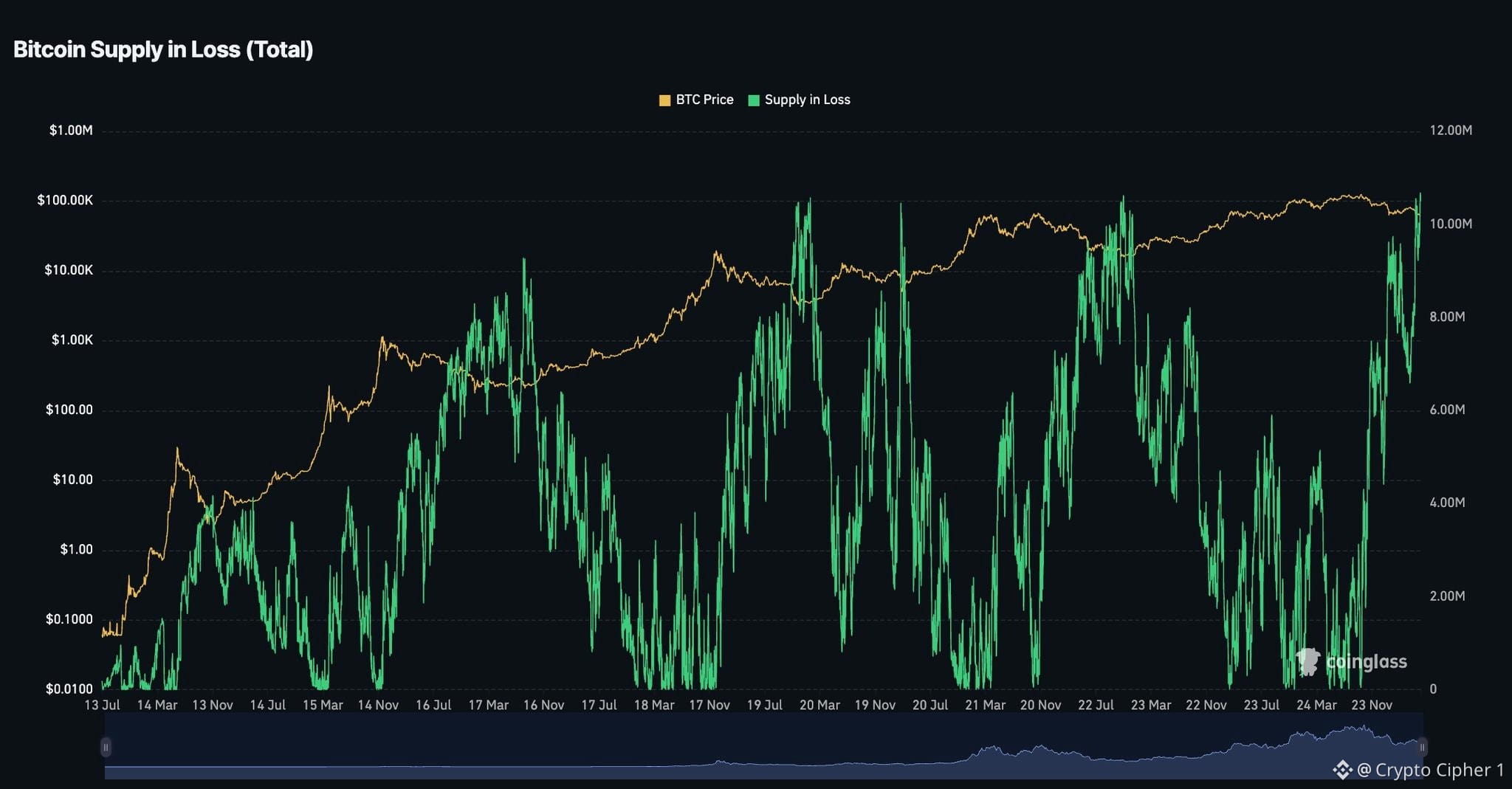
Task: Click the "18 Mar" date label
Action: coord(654,705)
